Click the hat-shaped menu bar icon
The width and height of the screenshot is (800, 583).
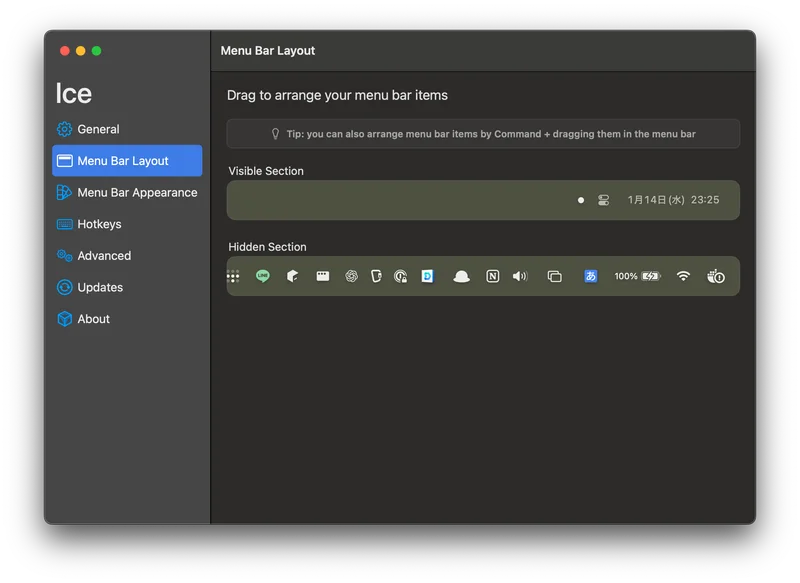tap(461, 276)
